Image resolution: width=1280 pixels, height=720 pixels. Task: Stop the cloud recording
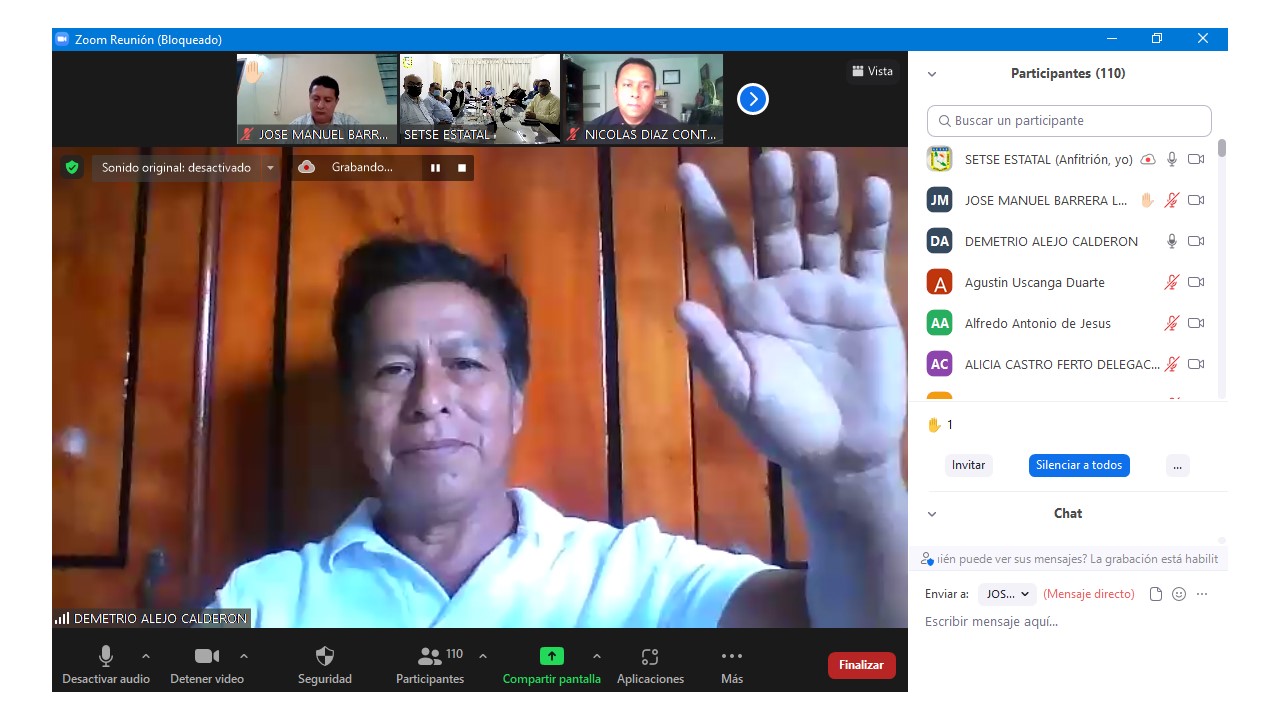[462, 168]
